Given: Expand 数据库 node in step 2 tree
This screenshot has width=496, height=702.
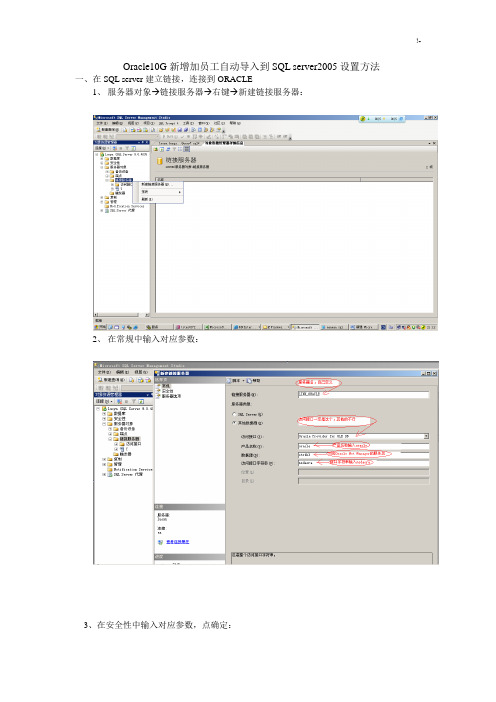Looking at the screenshot, I should (104, 414).
